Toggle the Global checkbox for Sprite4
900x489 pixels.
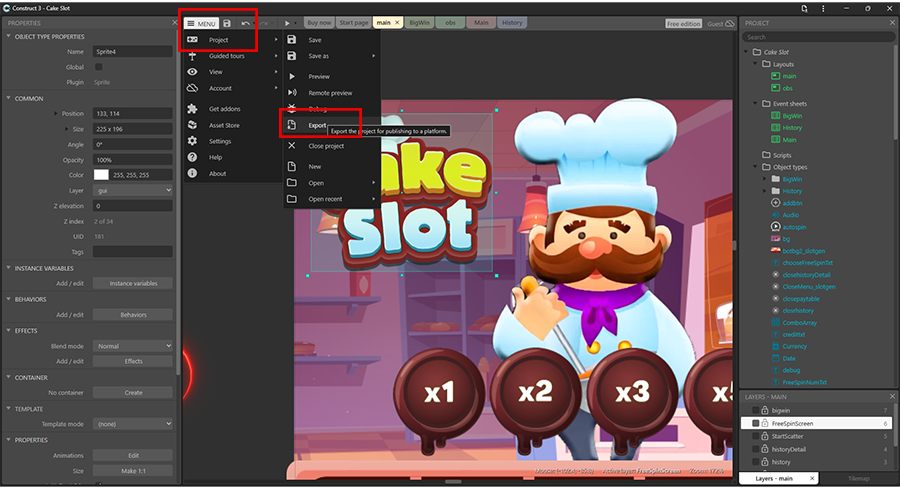(97, 67)
